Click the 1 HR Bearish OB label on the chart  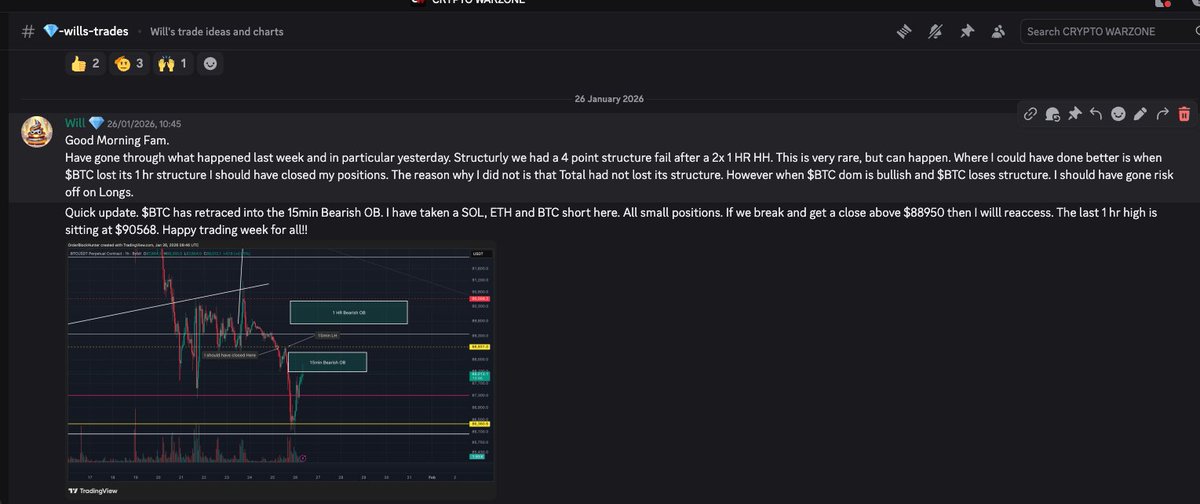click(348, 312)
